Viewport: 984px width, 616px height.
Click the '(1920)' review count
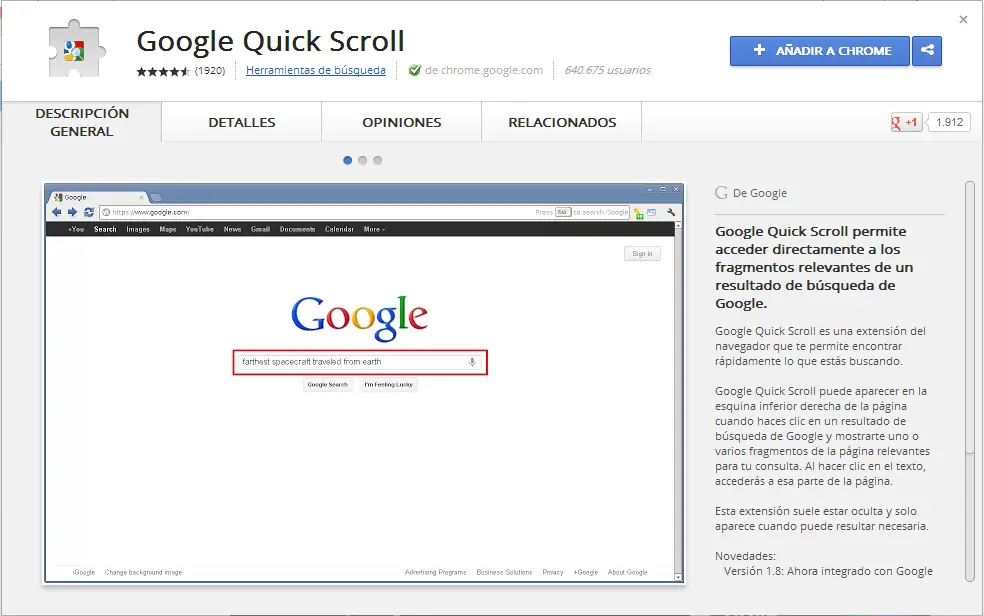[x=210, y=71]
